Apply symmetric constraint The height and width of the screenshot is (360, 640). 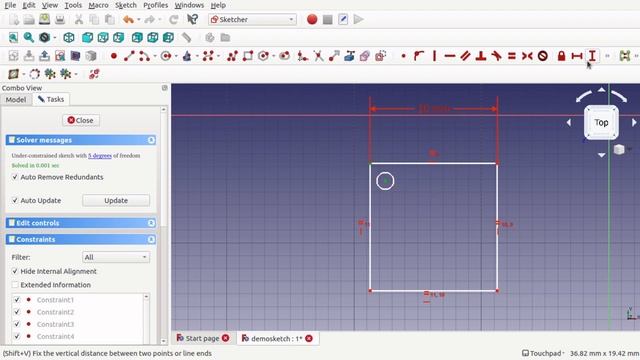[527, 56]
